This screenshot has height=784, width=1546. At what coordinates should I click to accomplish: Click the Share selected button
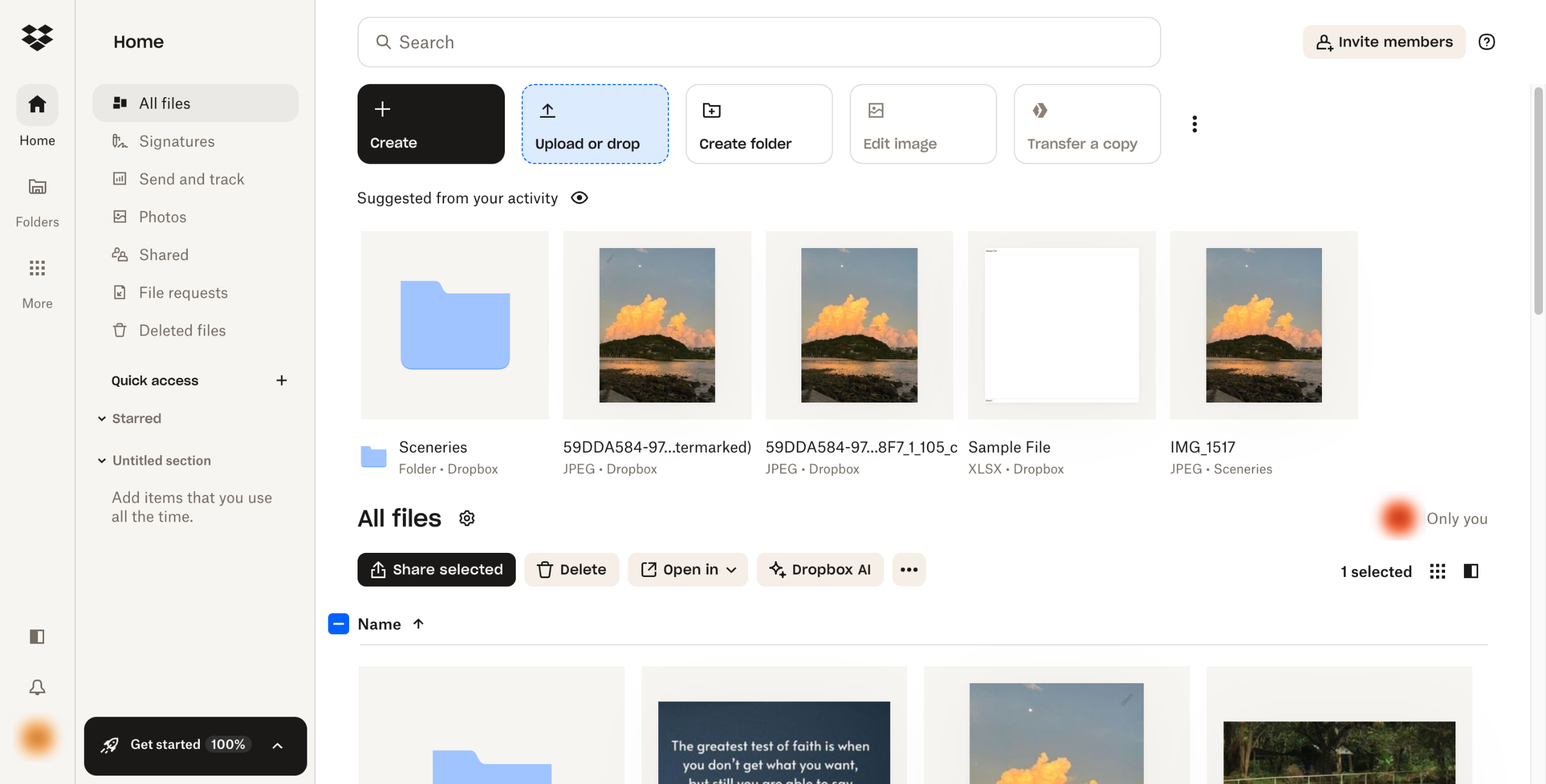436,569
